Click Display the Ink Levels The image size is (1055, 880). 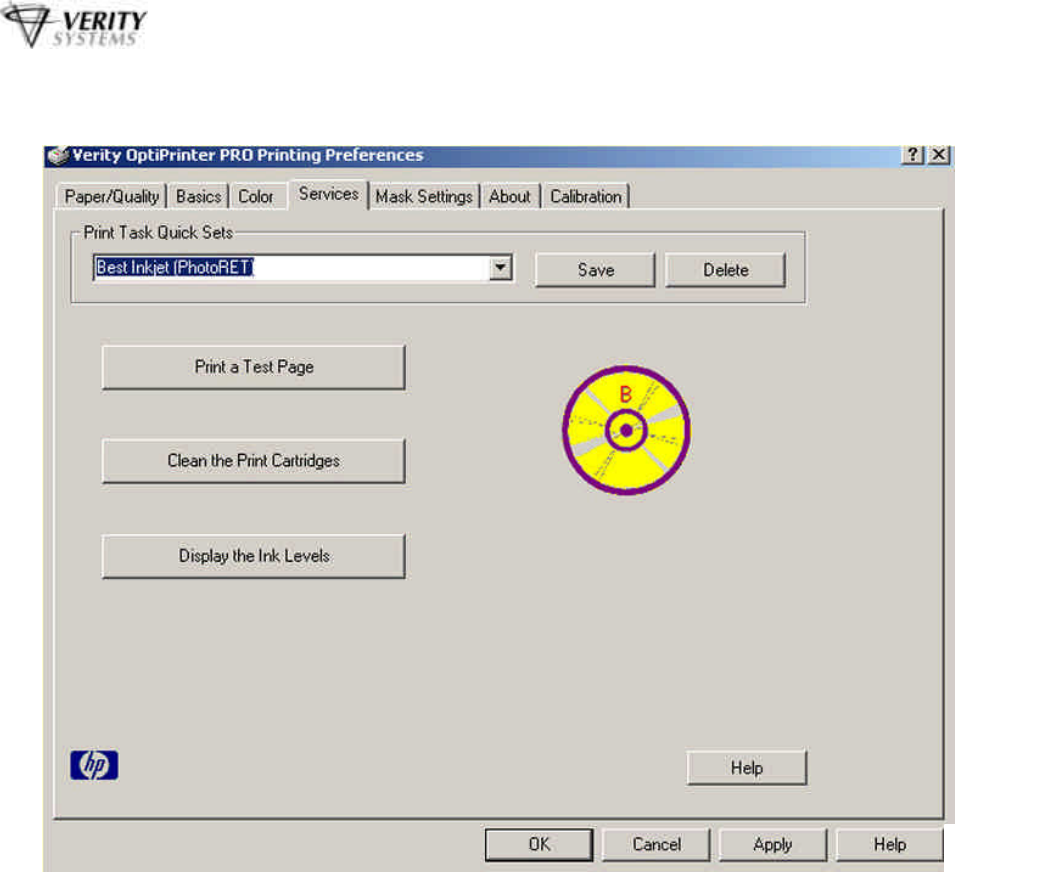point(254,556)
